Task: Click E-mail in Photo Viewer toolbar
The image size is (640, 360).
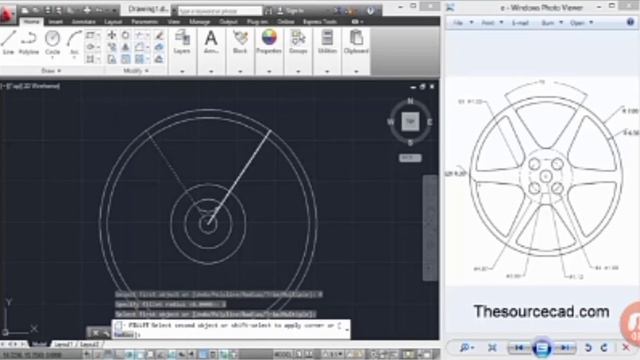Action: click(520, 23)
